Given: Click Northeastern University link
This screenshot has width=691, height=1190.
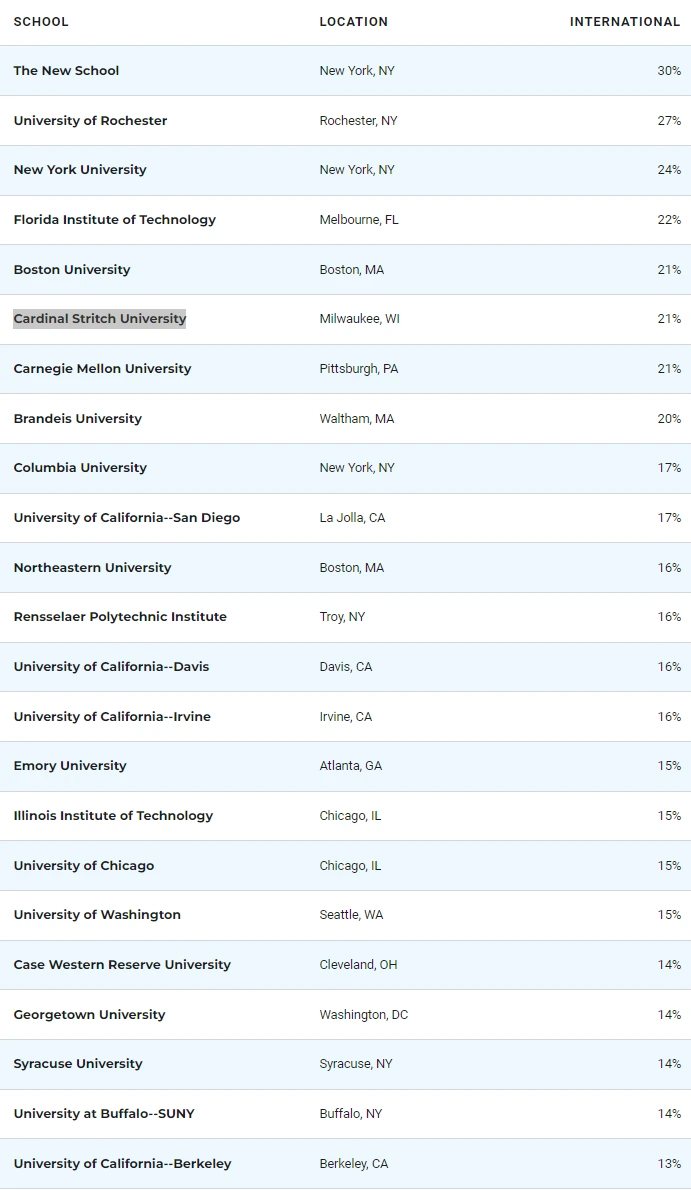Looking at the screenshot, I should click(92, 568).
